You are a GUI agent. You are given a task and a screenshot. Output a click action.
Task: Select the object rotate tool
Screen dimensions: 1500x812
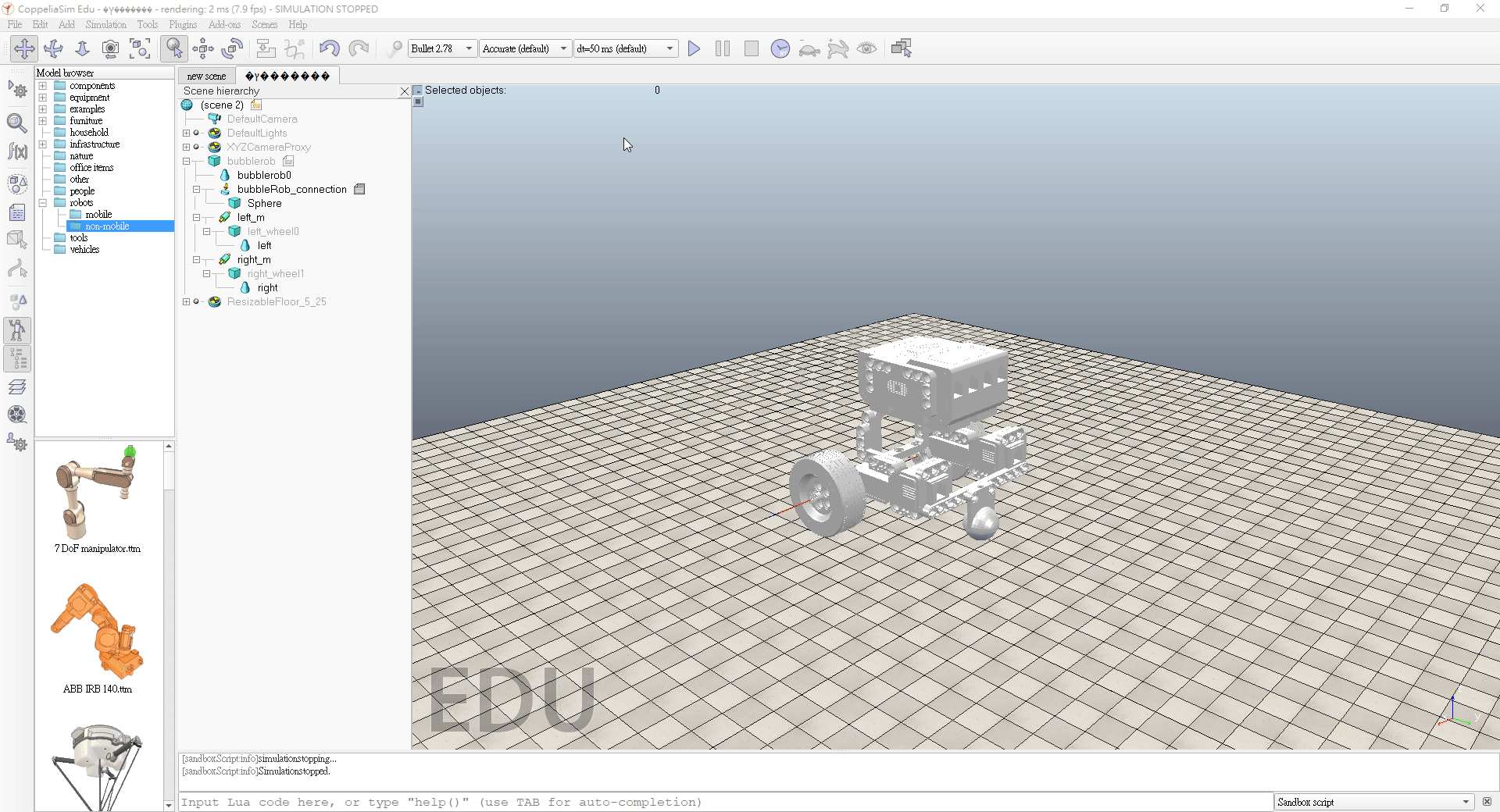[231, 48]
